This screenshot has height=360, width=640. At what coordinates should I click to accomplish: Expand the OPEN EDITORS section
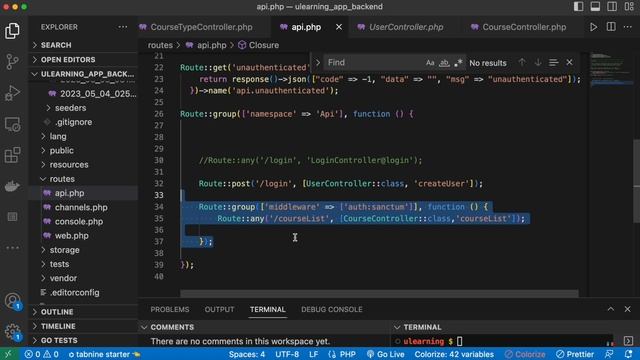[84, 60]
